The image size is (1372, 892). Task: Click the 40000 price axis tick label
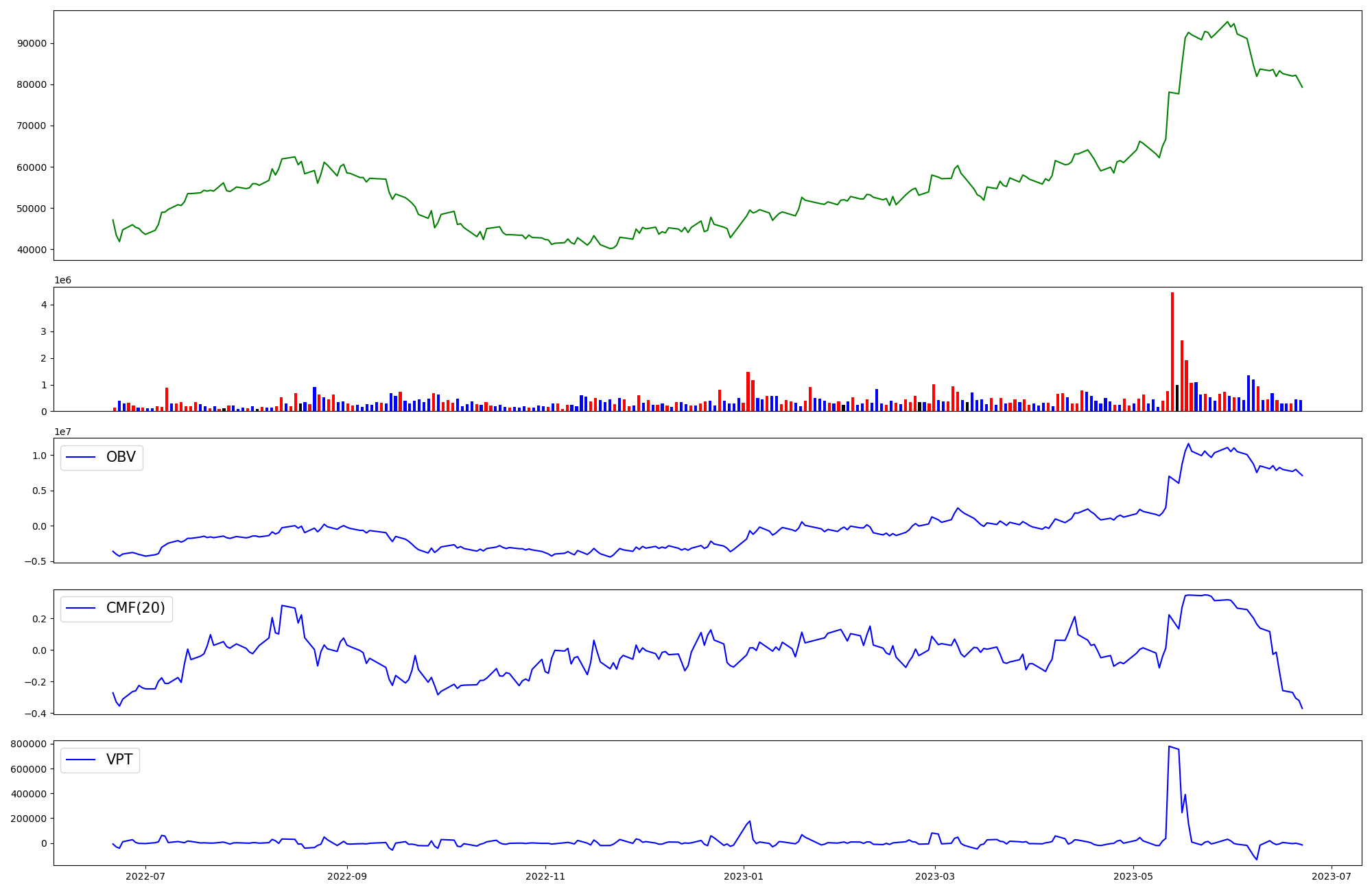[x=32, y=250]
